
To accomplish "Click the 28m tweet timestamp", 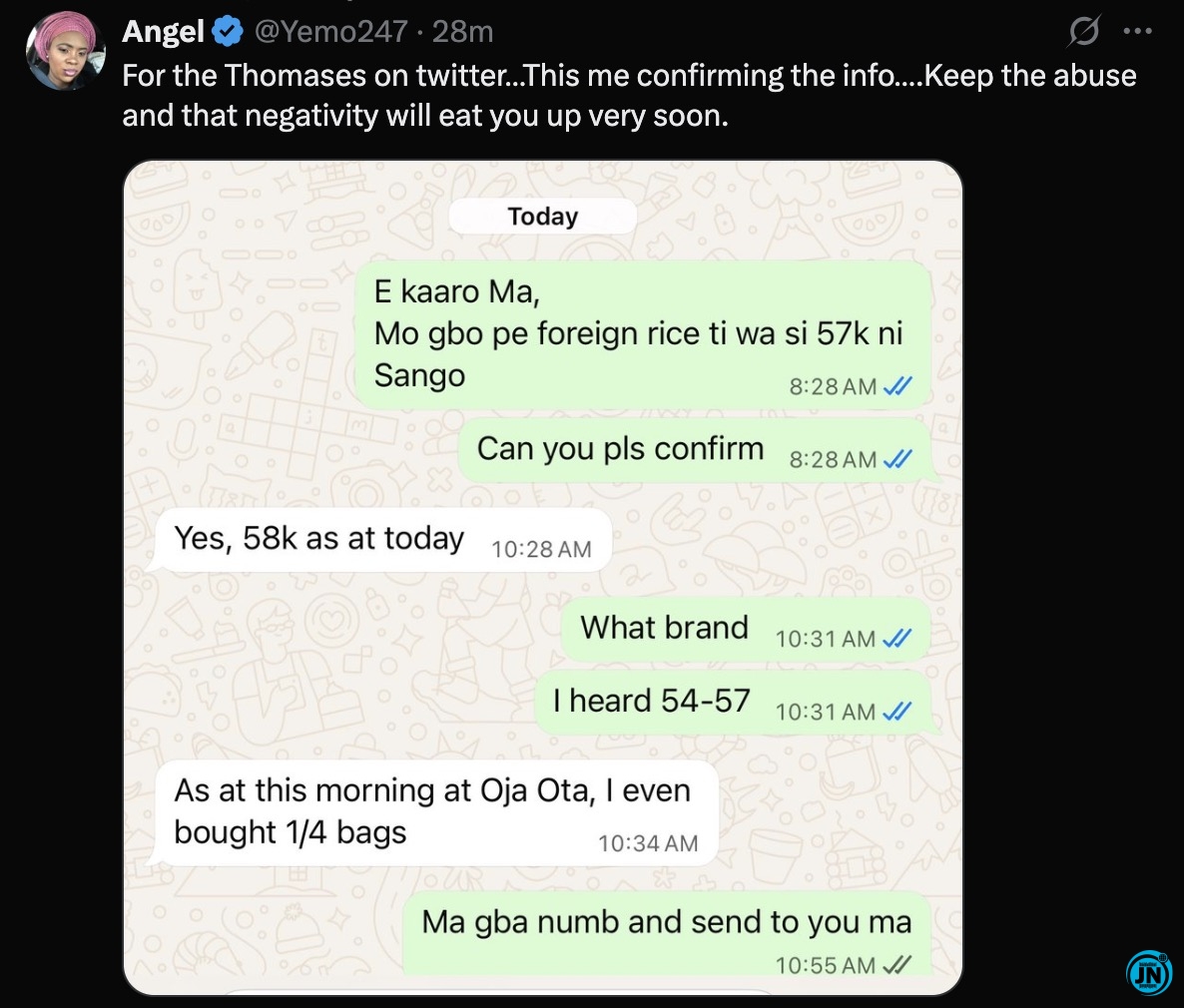I will 462,32.
